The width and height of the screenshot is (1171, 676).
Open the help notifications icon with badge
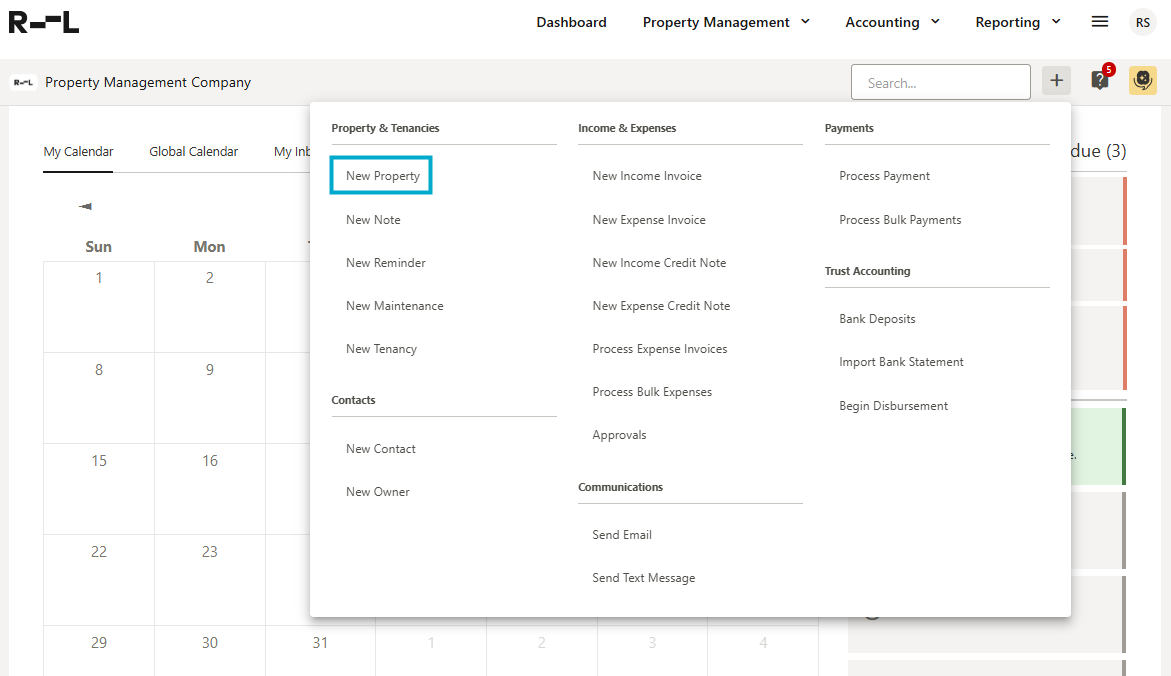(x=1100, y=81)
